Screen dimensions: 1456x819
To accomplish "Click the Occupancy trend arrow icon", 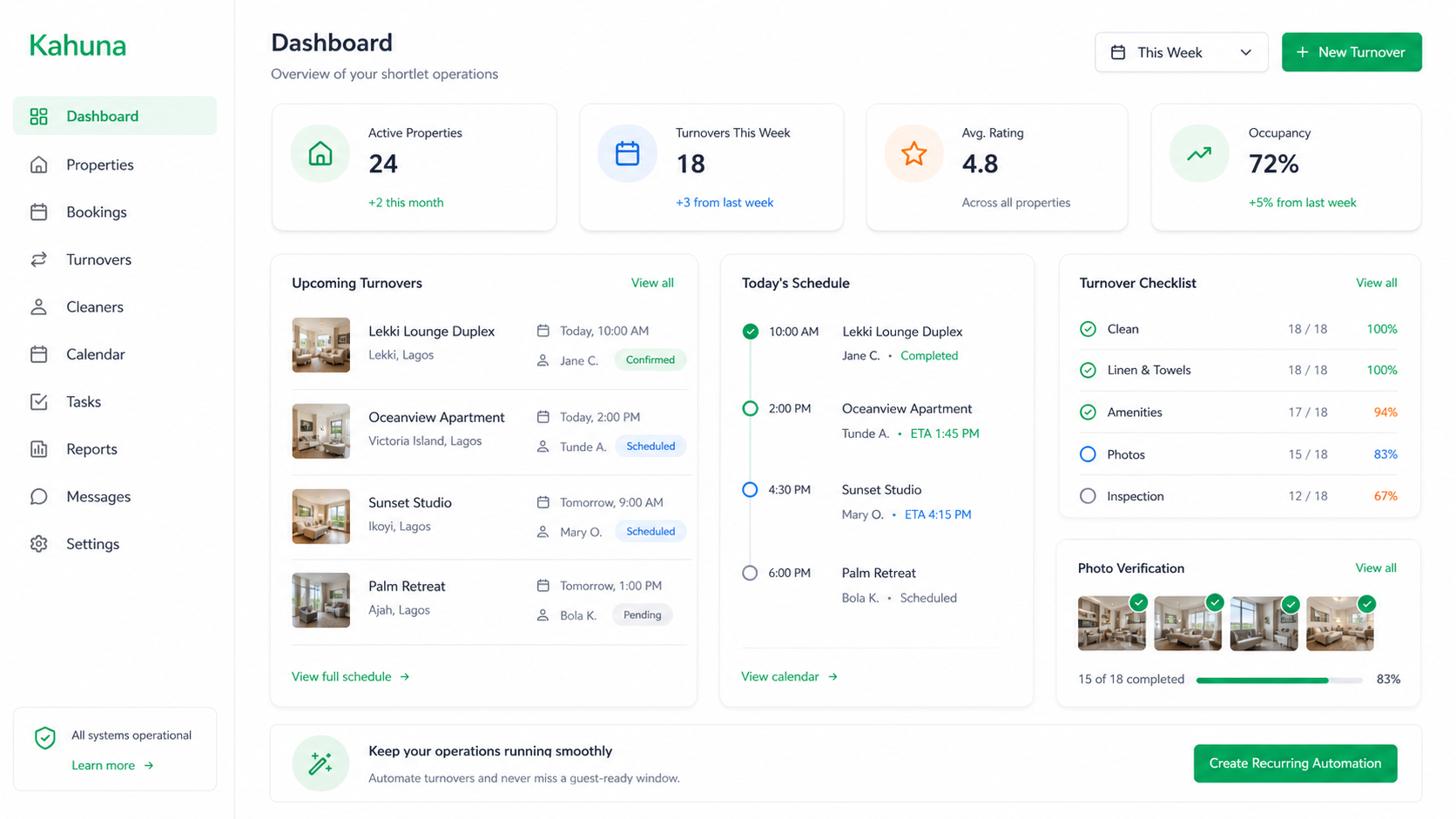I will [x=1199, y=154].
